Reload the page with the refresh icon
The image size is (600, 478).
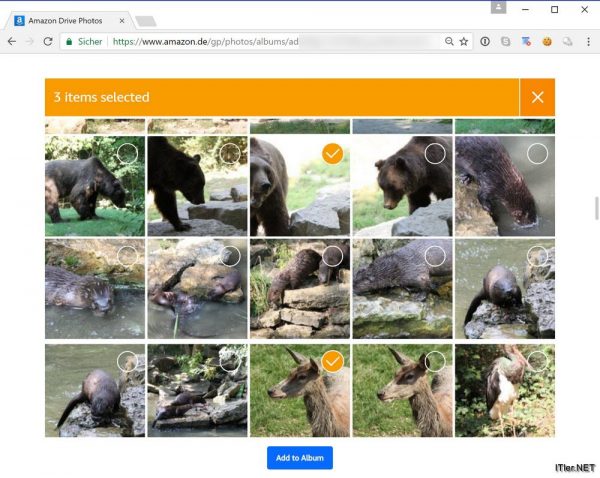point(47,42)
